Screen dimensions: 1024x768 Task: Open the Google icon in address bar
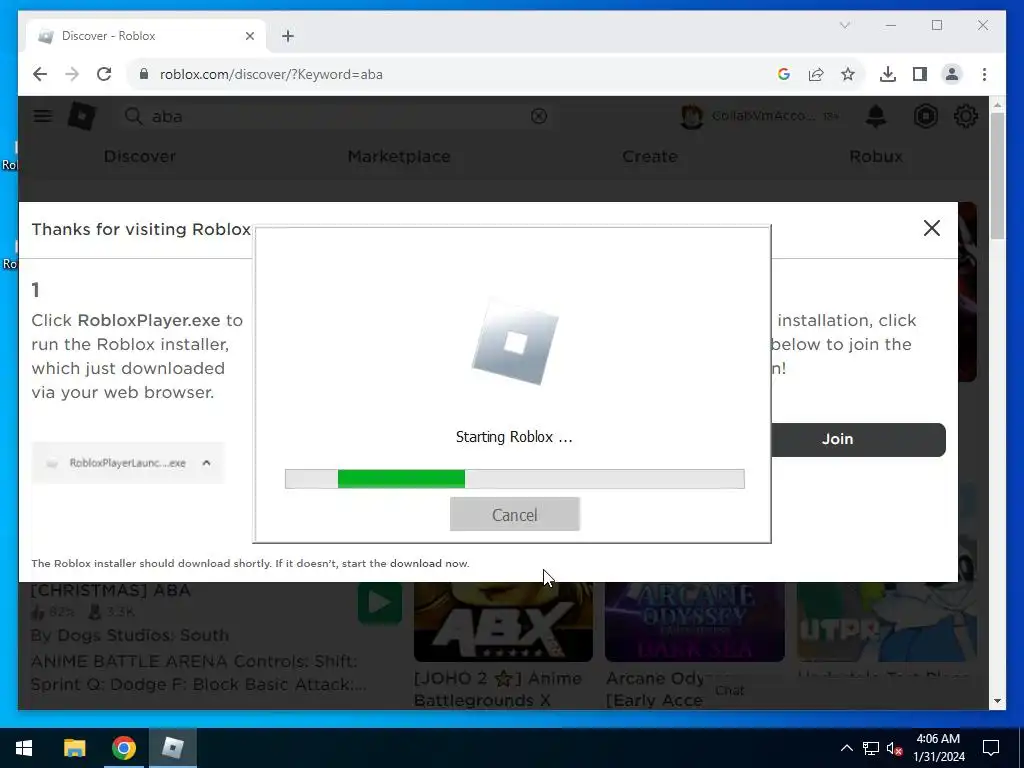(784, 74)
